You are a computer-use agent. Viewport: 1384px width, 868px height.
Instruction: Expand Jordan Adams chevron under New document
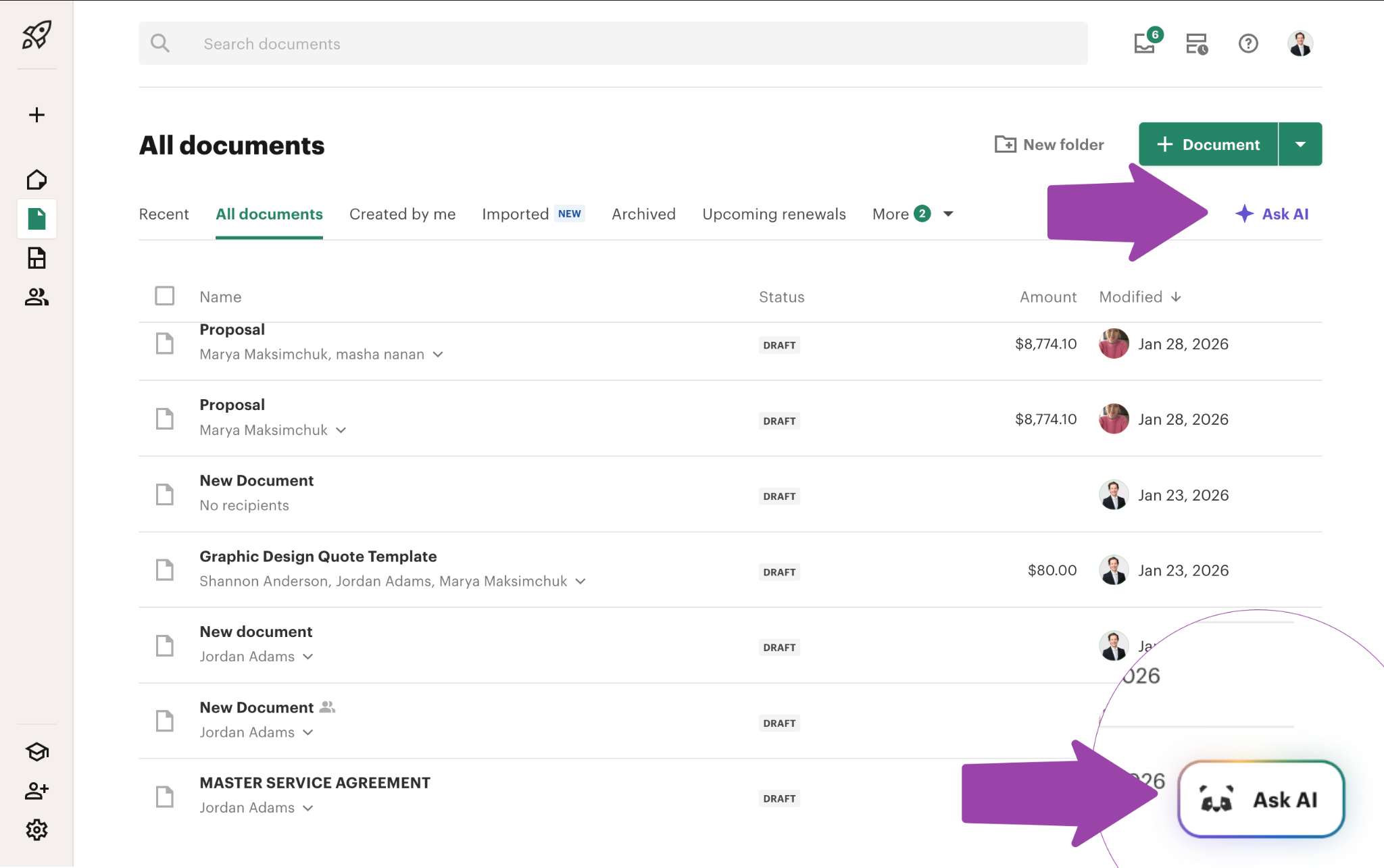308,657
